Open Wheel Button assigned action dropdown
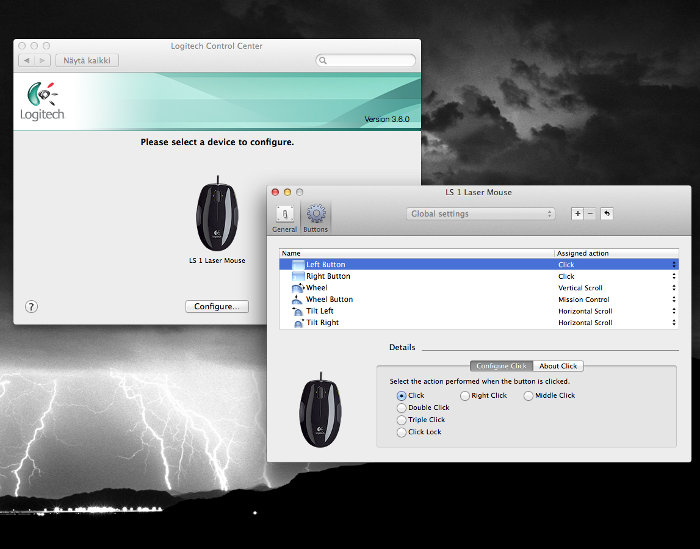 click(x=674, y=299)
